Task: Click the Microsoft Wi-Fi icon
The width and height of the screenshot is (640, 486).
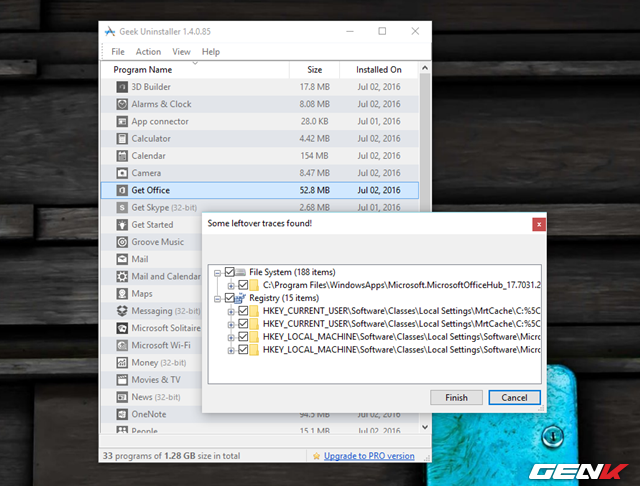Action: [x=122, y=345]
